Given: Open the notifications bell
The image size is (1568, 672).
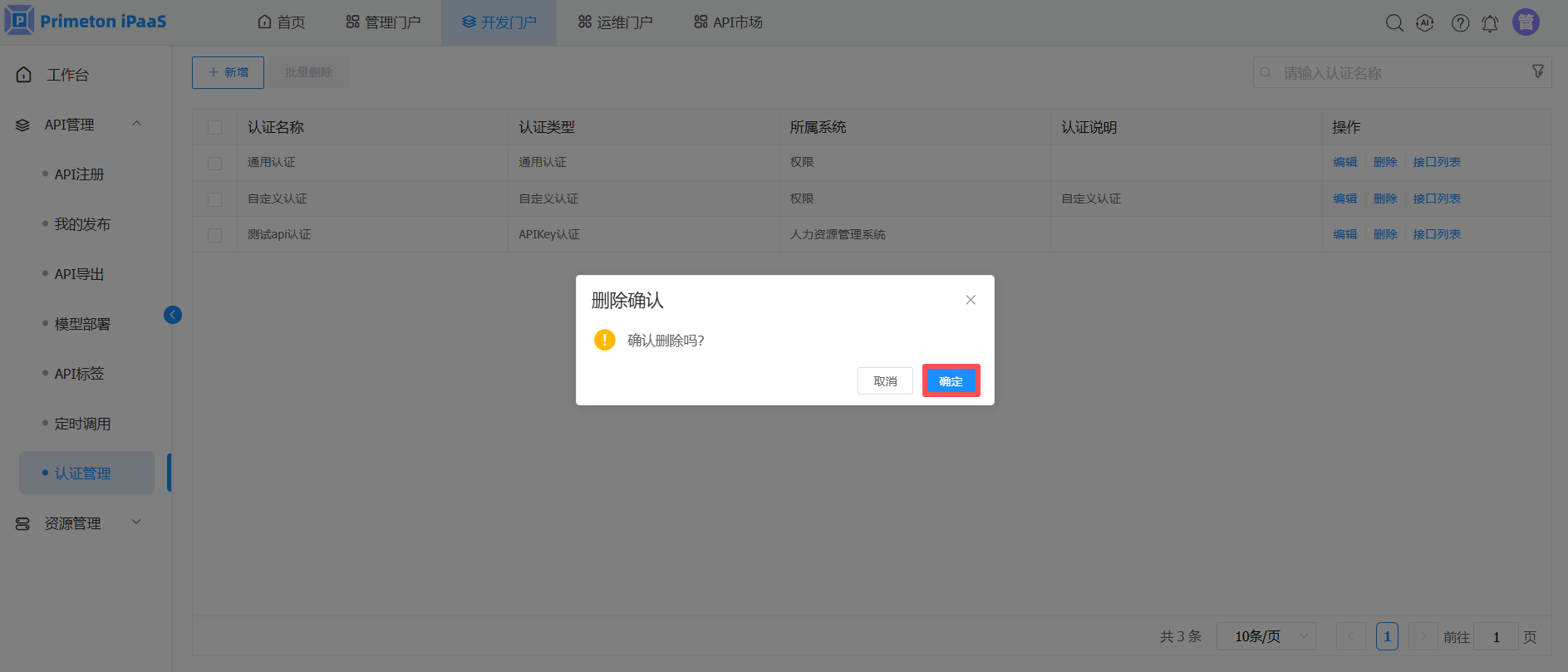Looking at the screenshot, I should click(x=1490, y=23).
